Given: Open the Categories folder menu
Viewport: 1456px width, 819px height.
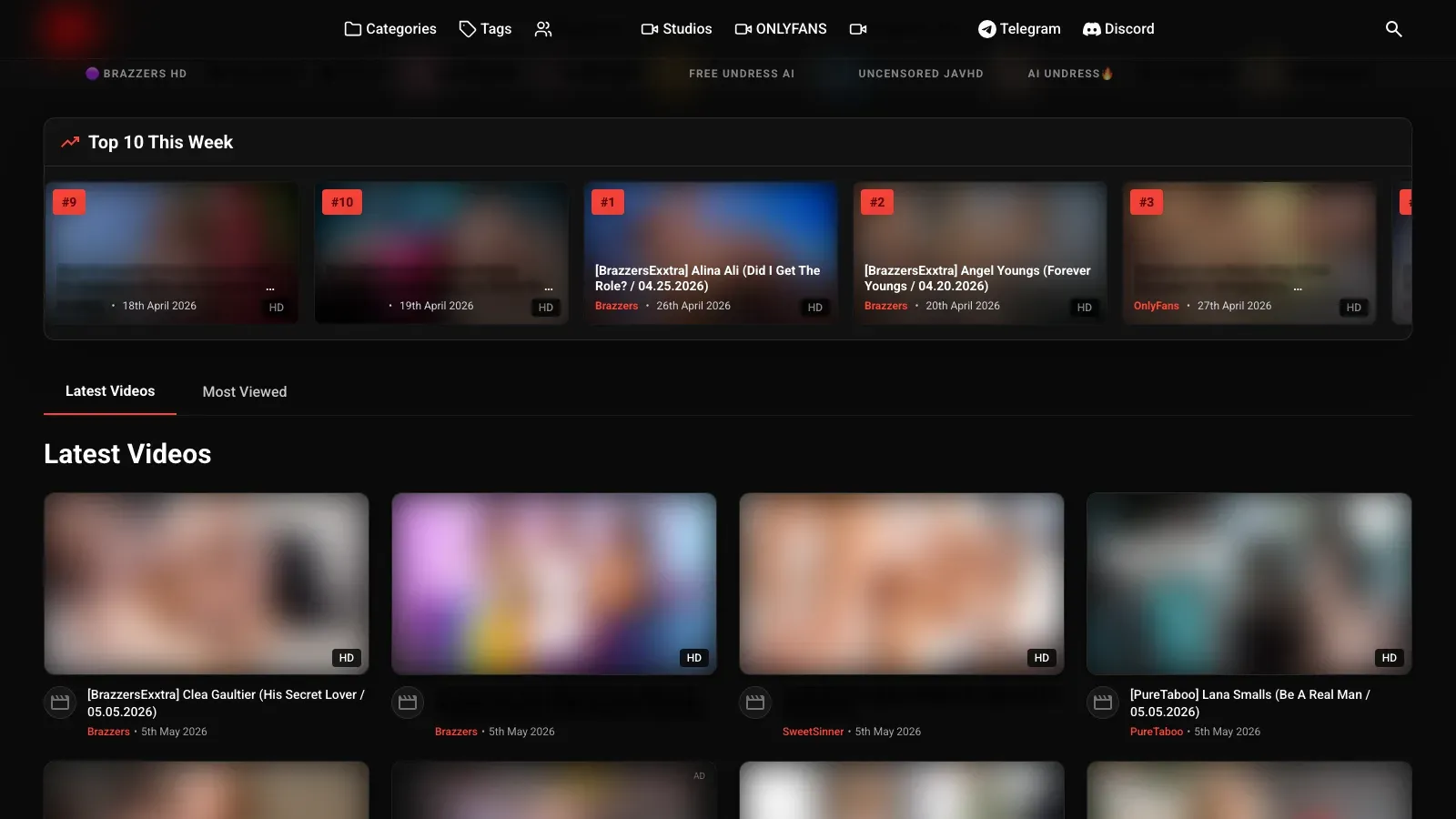Looking at the screenshot, I should tap(390, 29).
